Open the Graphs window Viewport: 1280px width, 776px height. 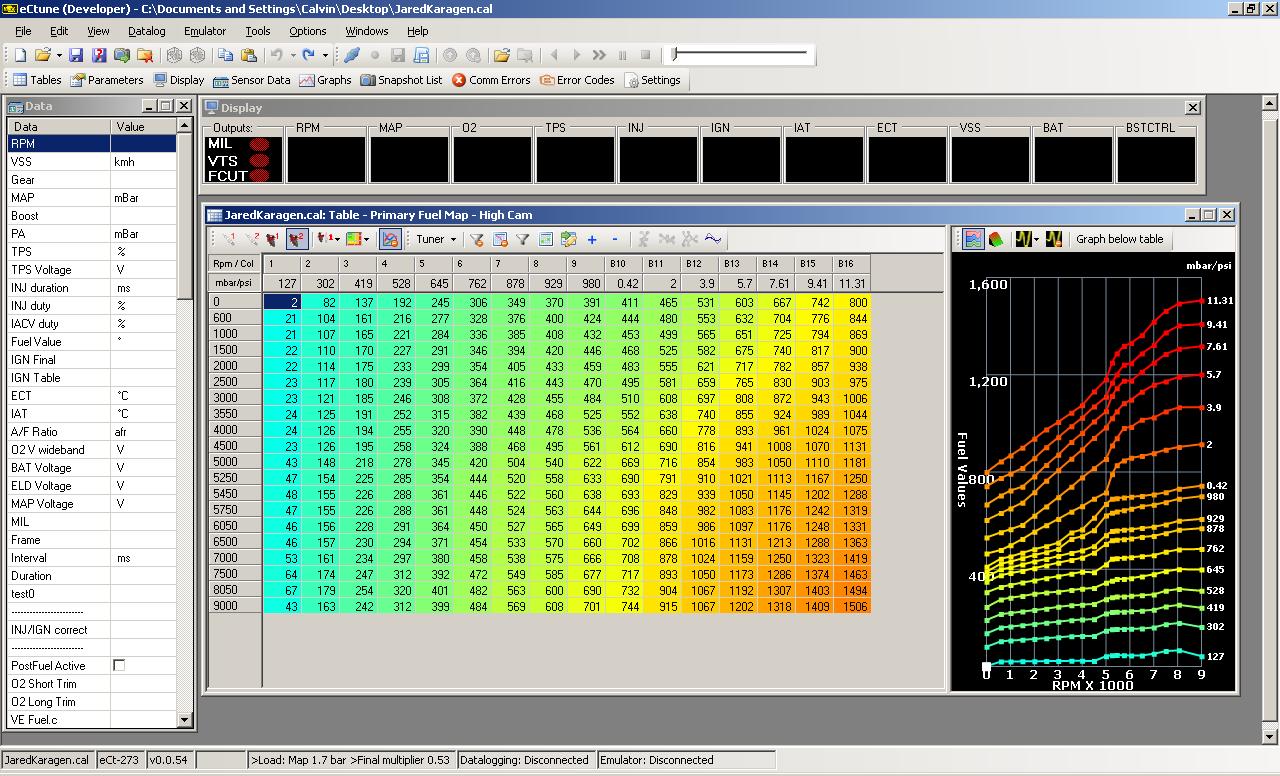[326, 80]
